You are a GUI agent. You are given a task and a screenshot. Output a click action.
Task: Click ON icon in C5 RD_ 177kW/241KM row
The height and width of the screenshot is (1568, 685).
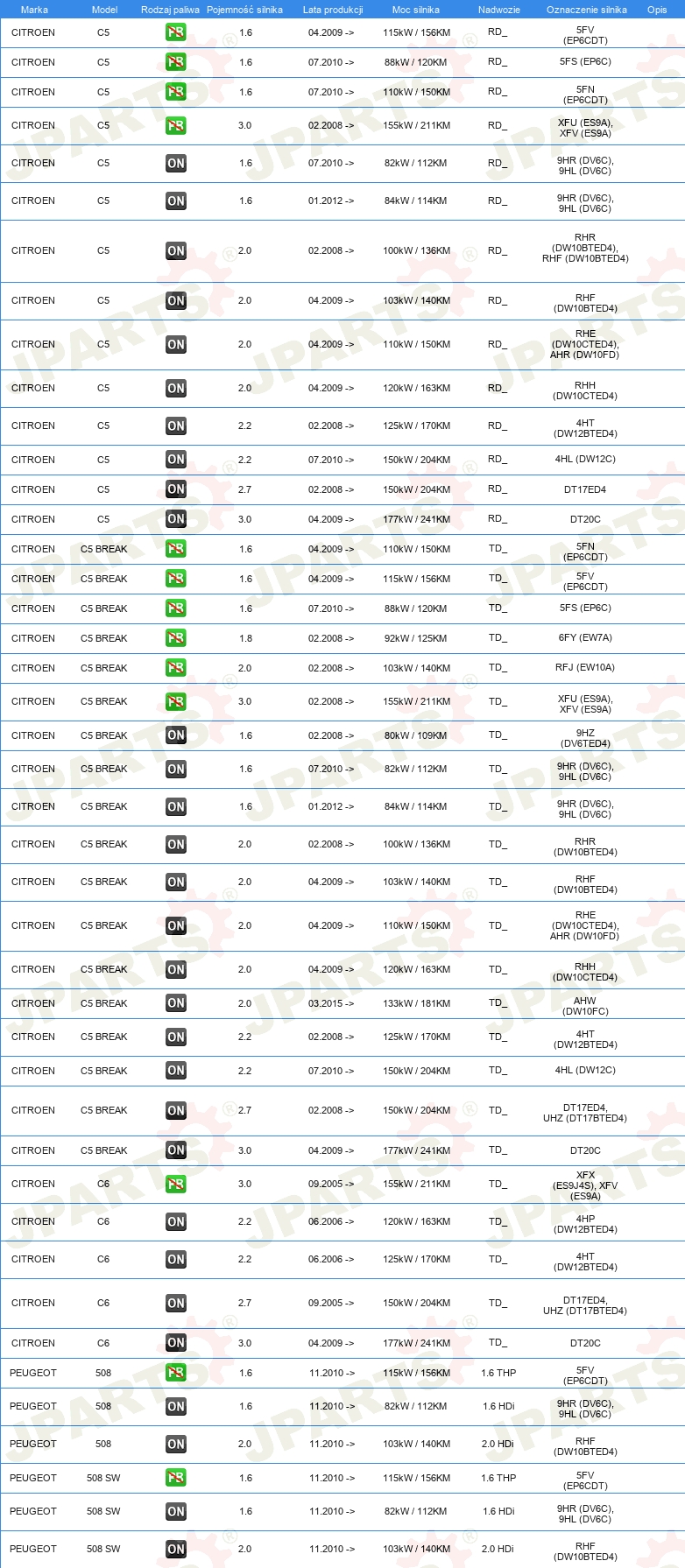pos(176,519)
